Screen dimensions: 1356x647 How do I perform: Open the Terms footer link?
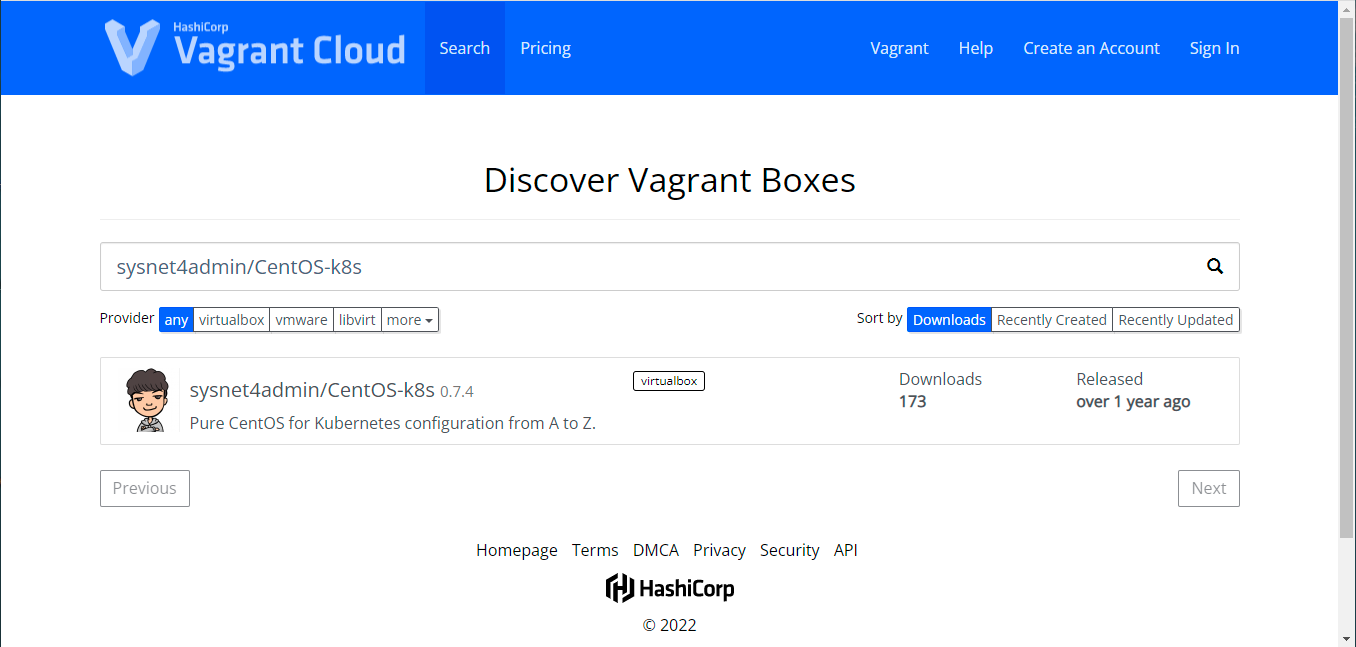coord(595,550)
